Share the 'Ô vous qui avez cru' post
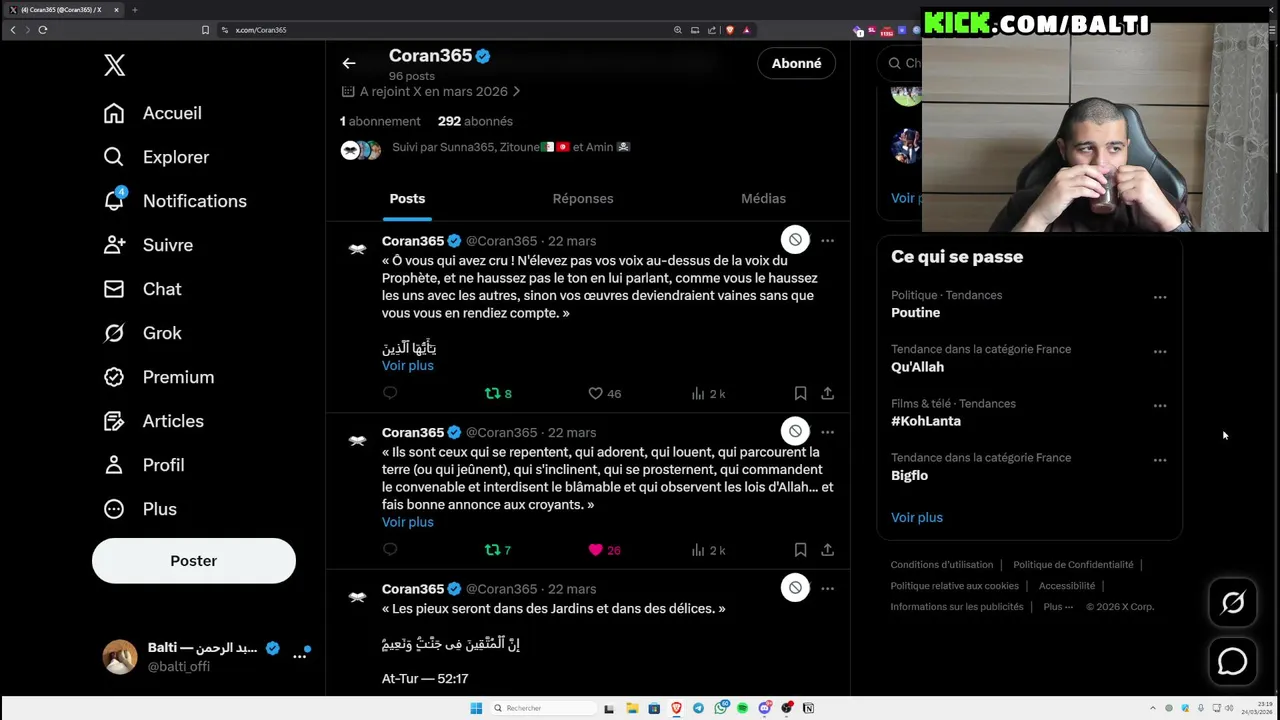Viewport: 1280px width, 720px height. (827, 393)
